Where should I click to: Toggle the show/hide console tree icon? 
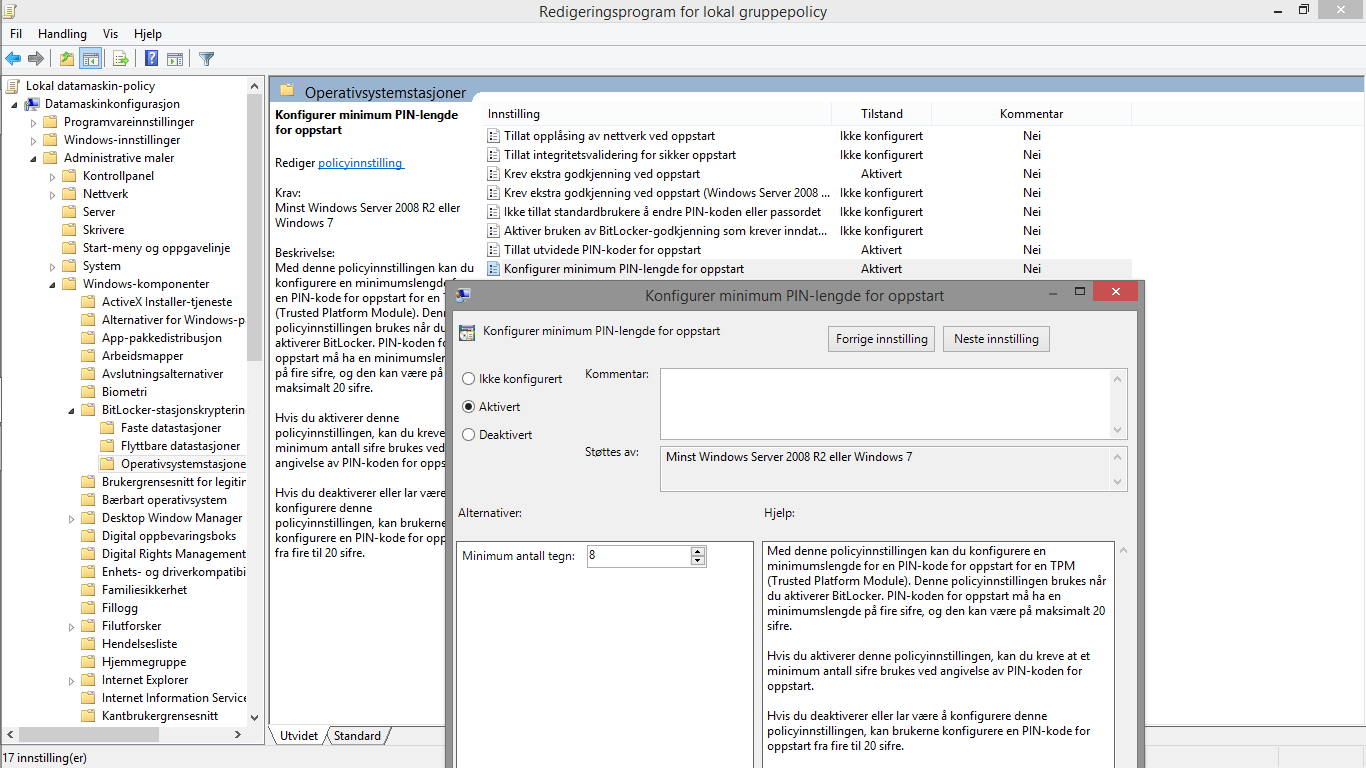click(90, 59)
